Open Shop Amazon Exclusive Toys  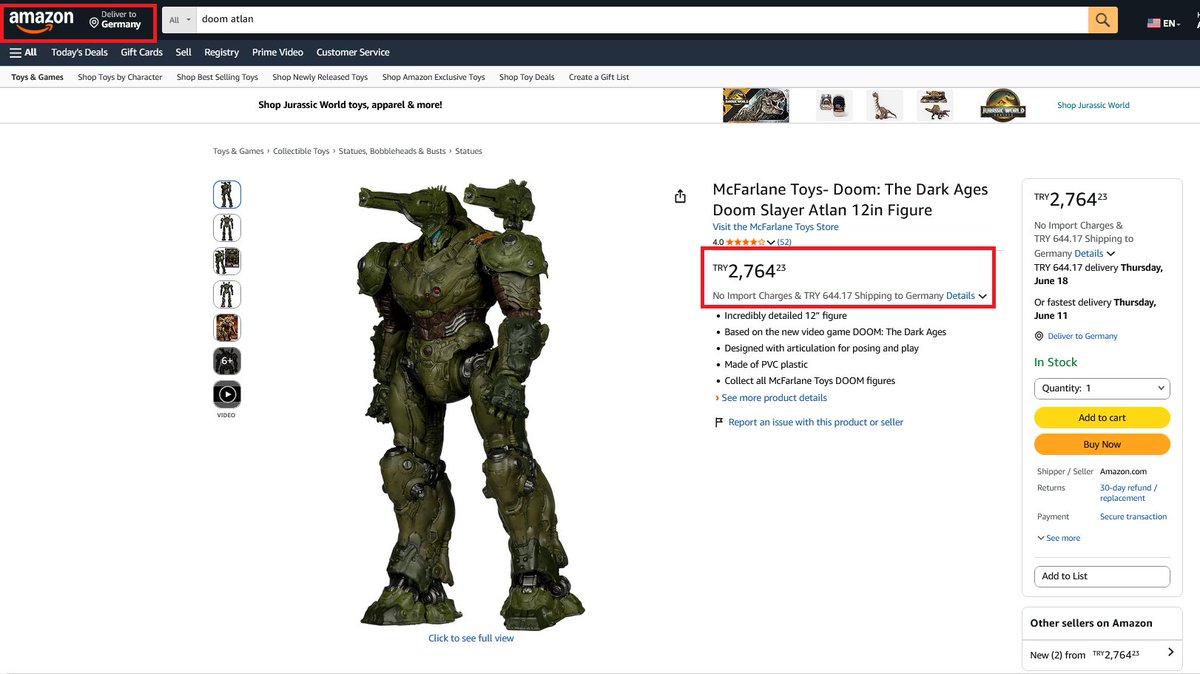pos(433,77)
